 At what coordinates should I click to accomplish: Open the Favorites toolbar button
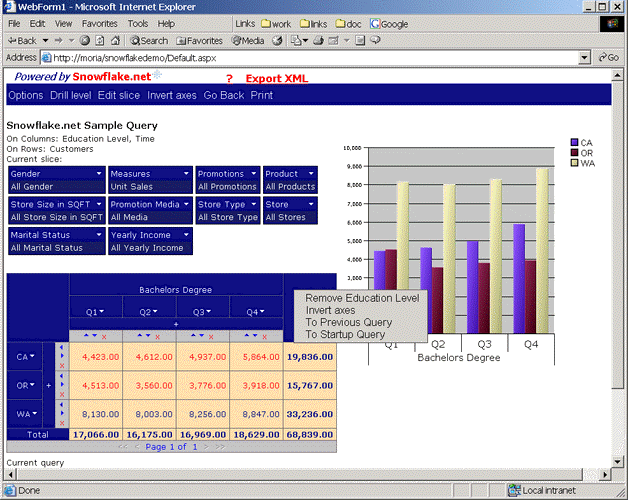pos(199,40)
